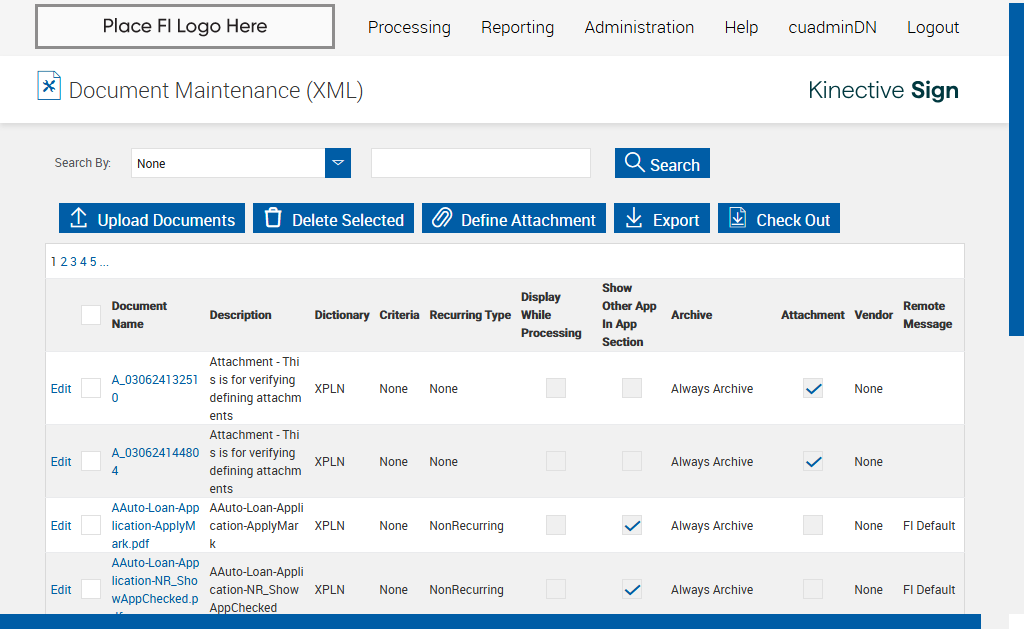The image size is (1024, 629).
Task: Toggle the select-all checkbox in table header
Action: click(x=91, y=315)
